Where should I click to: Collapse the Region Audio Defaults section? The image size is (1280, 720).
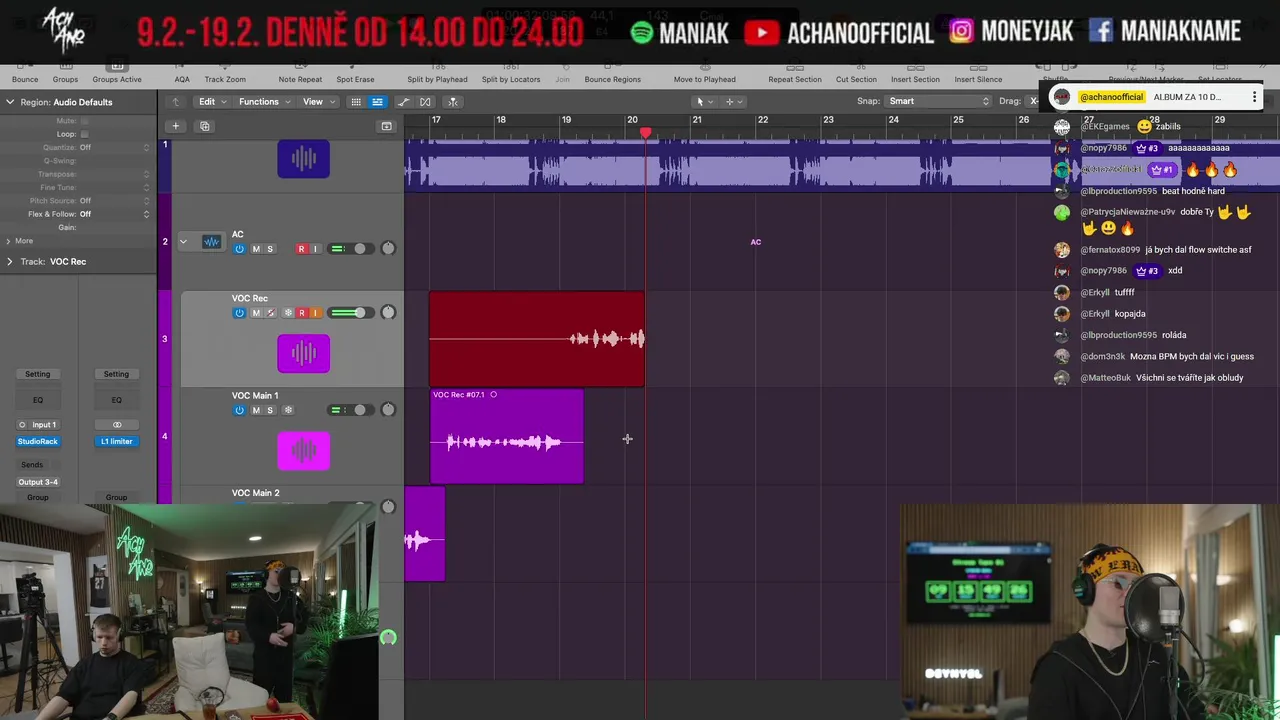[x=10, y=102]
